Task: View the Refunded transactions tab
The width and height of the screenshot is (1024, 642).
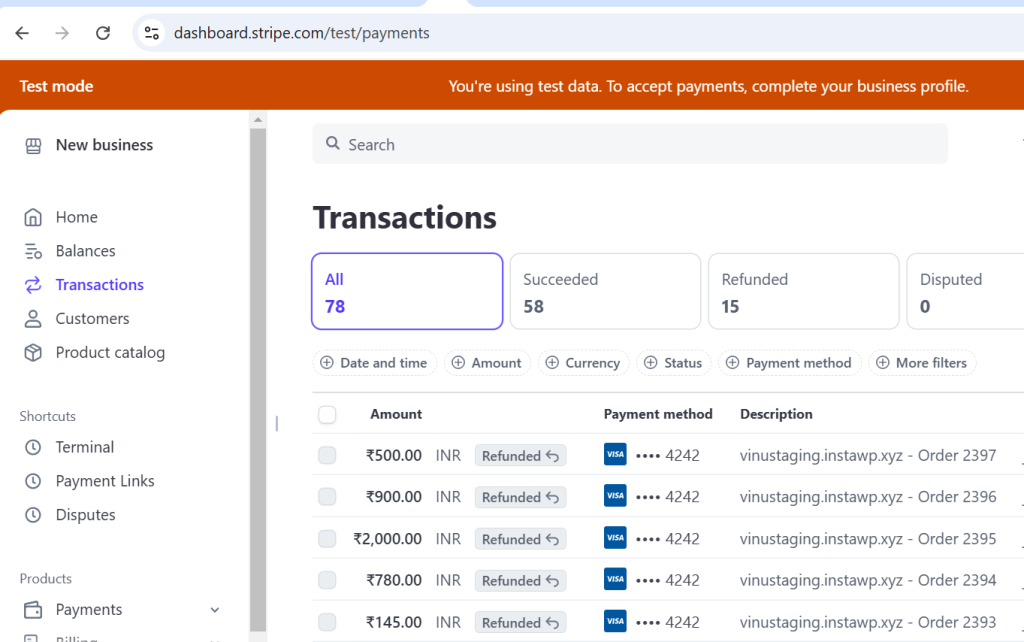Action: (803, 291)
